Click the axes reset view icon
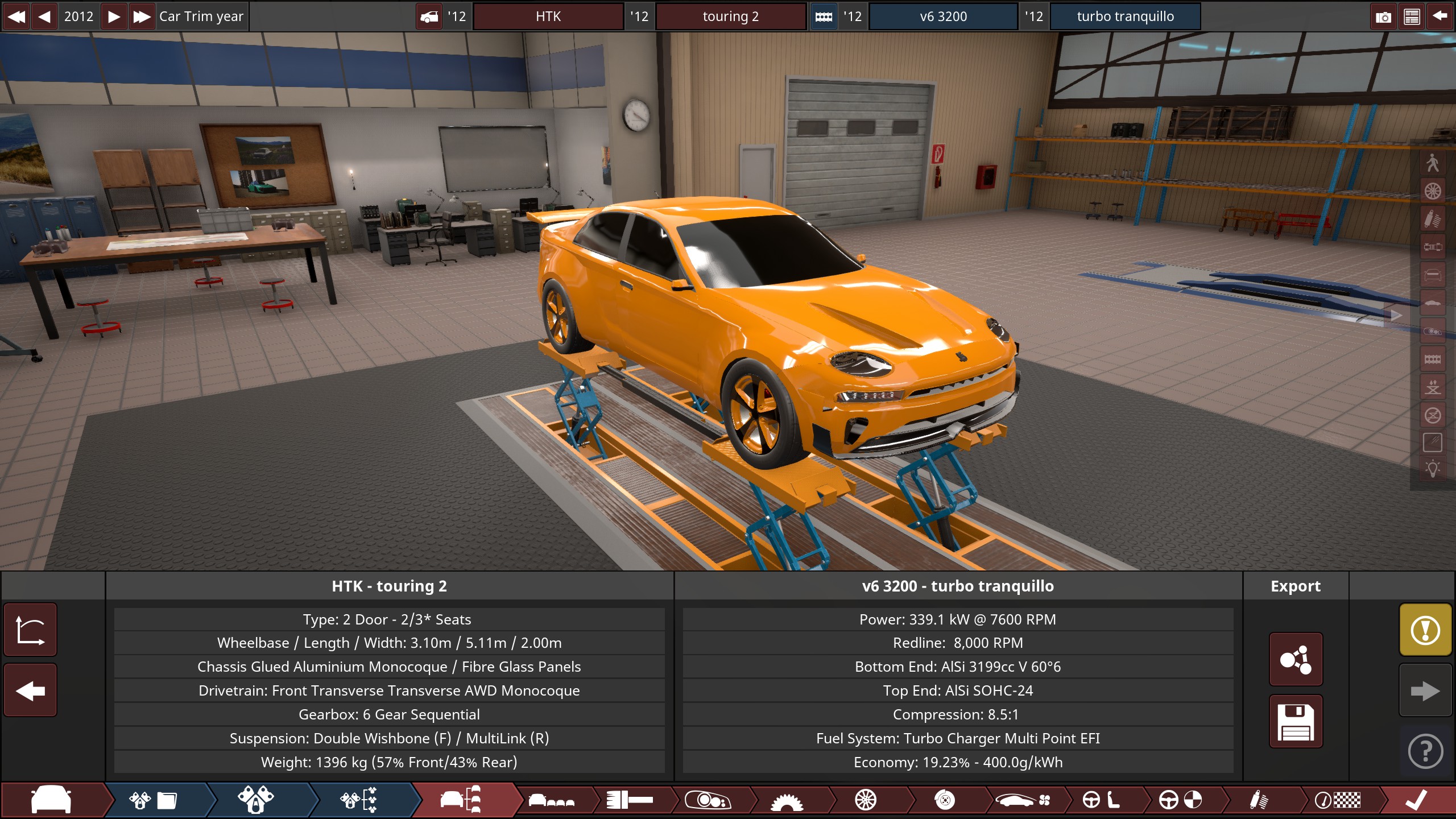Screen dimensions: 1456x819 [x=31, y=630]
